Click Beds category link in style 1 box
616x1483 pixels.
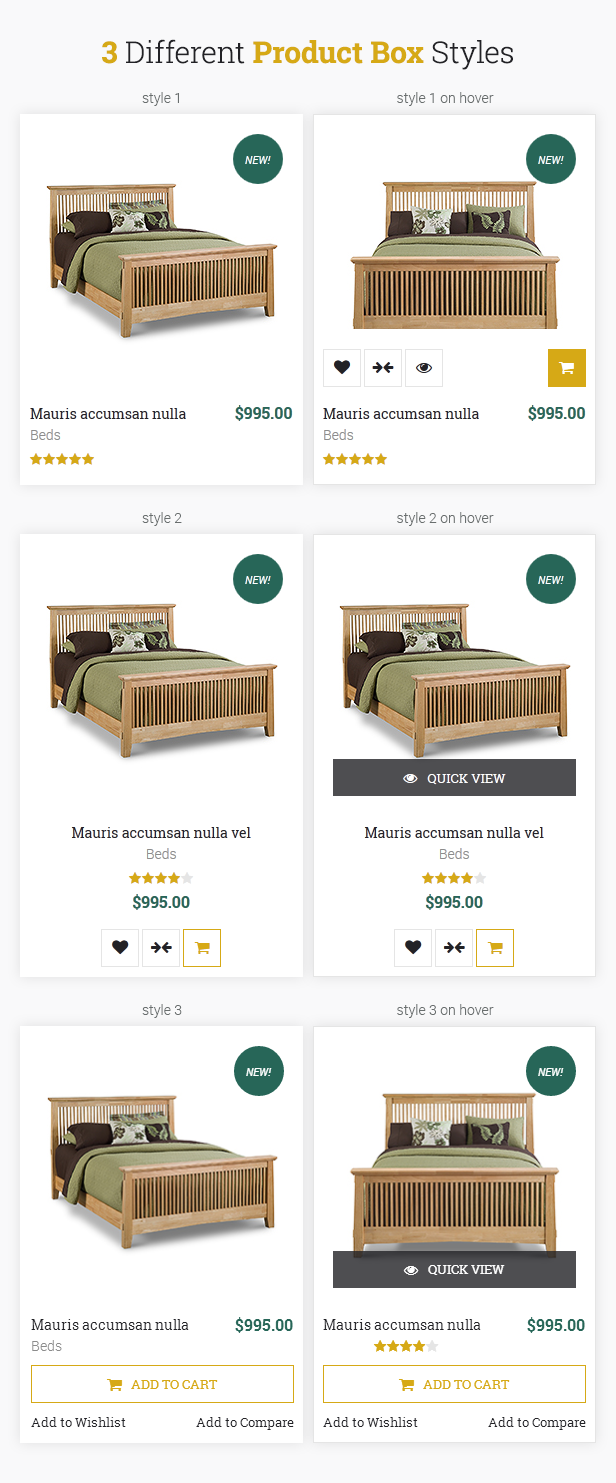45,435
